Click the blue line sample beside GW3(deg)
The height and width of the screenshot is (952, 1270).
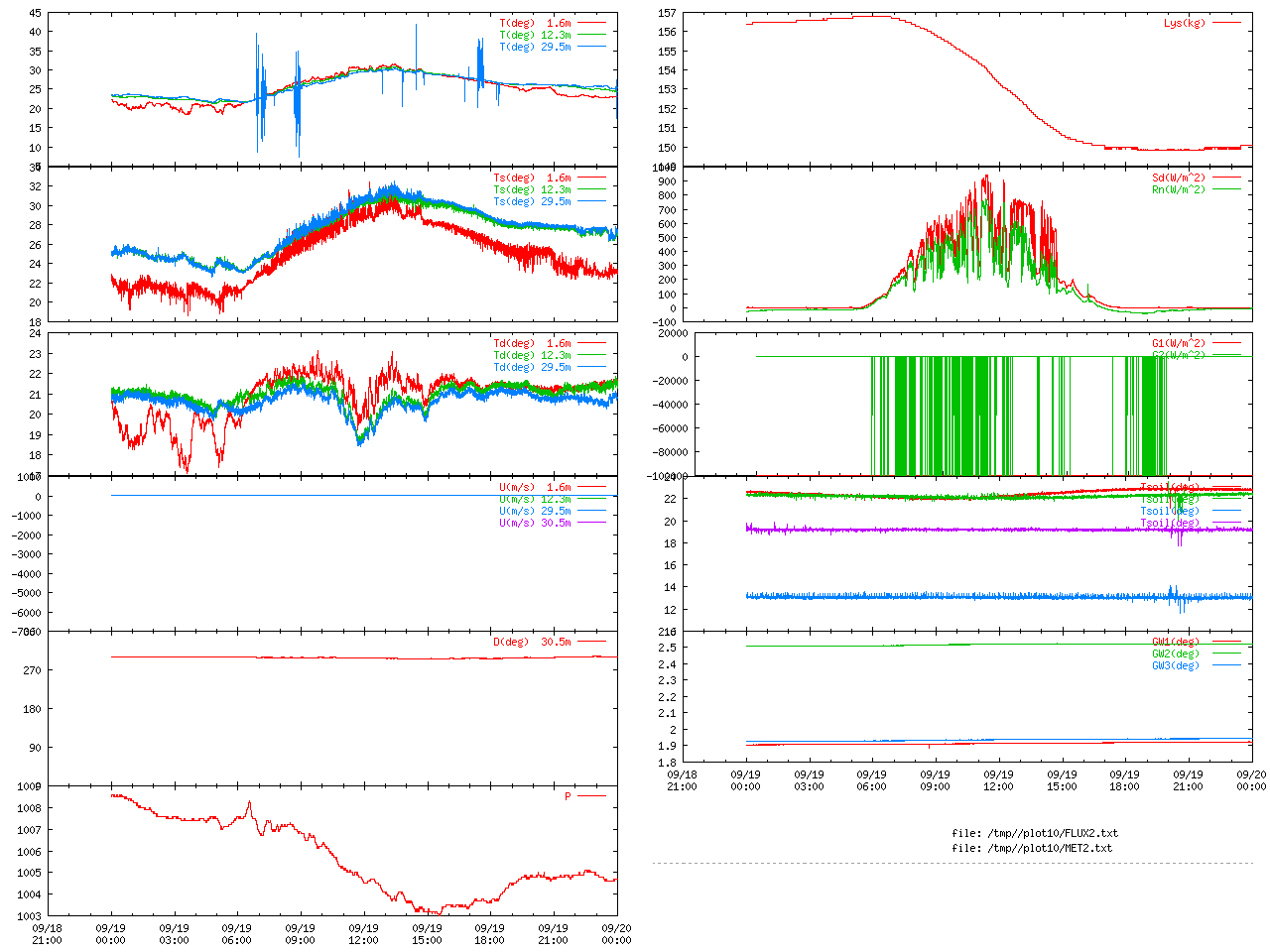pyautogui.click(x=1226, y=665)
